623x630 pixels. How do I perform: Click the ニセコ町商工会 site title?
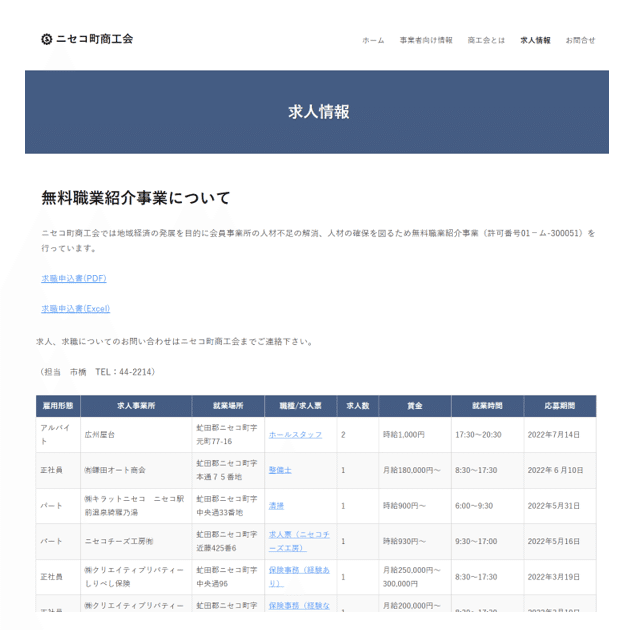[x=94, y=39]
